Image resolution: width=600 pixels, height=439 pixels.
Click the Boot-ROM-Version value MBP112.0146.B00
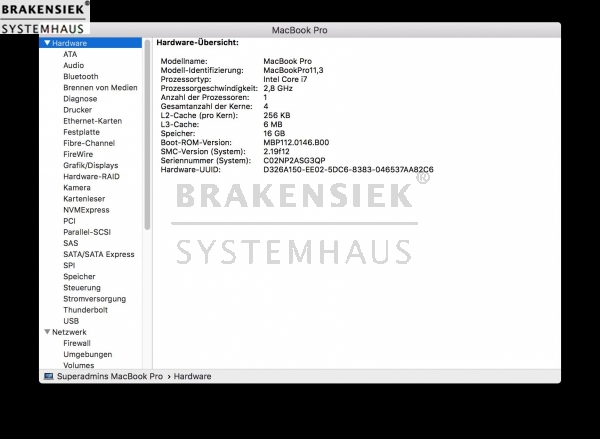tap(296, 142)
